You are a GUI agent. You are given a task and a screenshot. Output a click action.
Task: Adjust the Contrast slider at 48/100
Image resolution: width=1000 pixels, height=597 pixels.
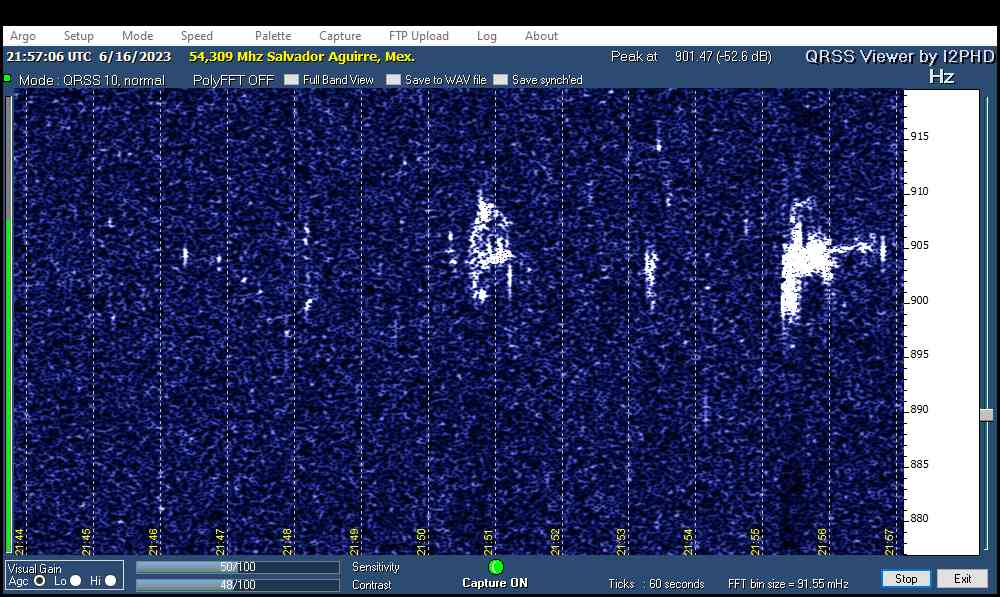click(237, 584)
